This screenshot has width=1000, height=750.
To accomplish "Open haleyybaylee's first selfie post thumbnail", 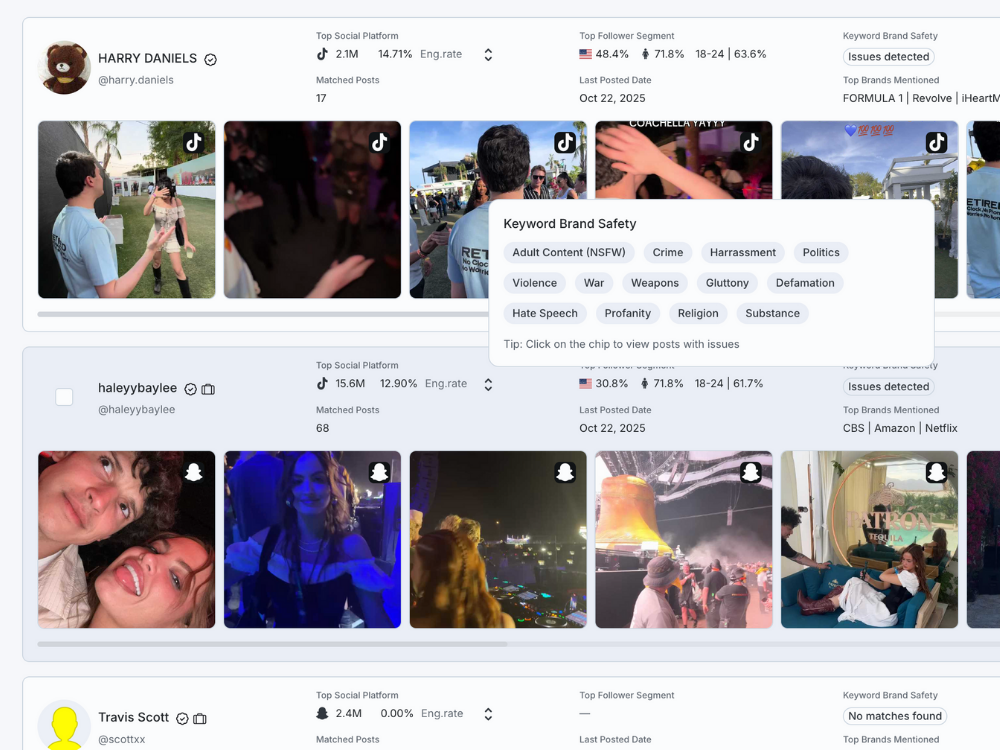I will pos(126,539).
